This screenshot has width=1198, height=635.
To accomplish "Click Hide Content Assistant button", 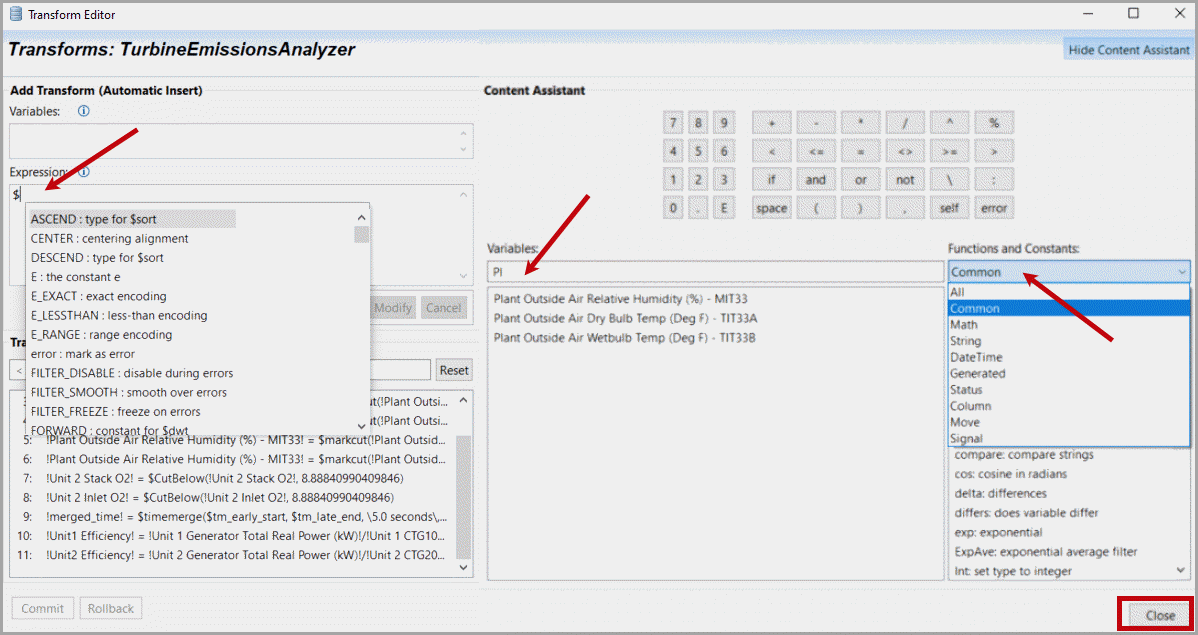I will coord(1128,50).
